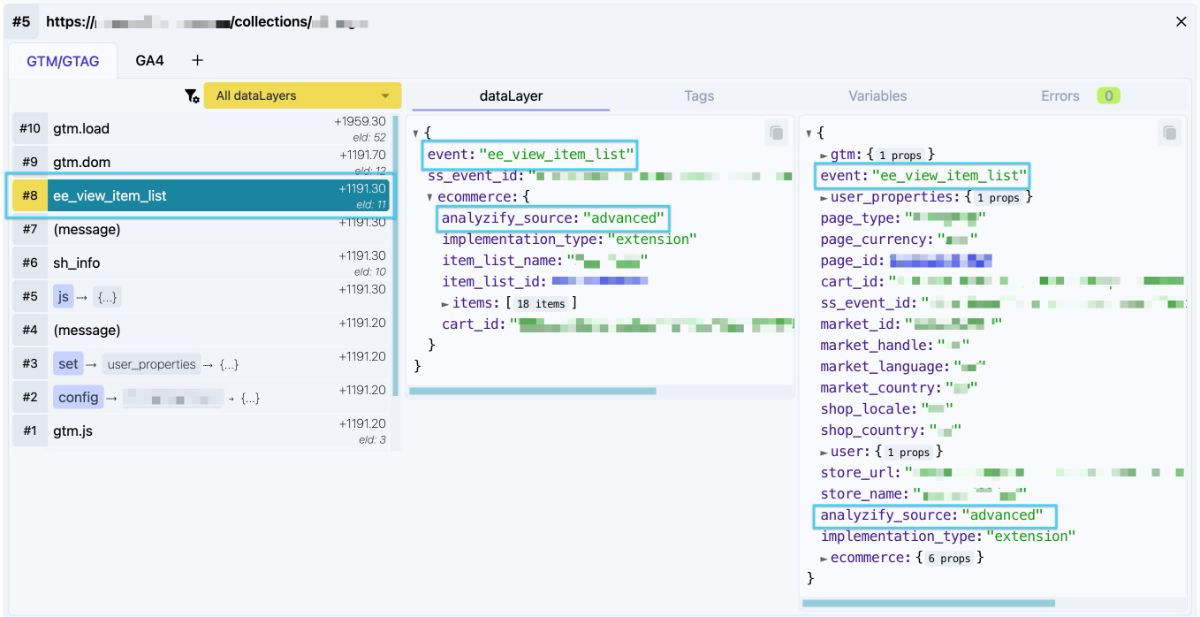This screenshot has width=1200, height=617.
Task: Collapse the root object in right panel
Action: 810,133
